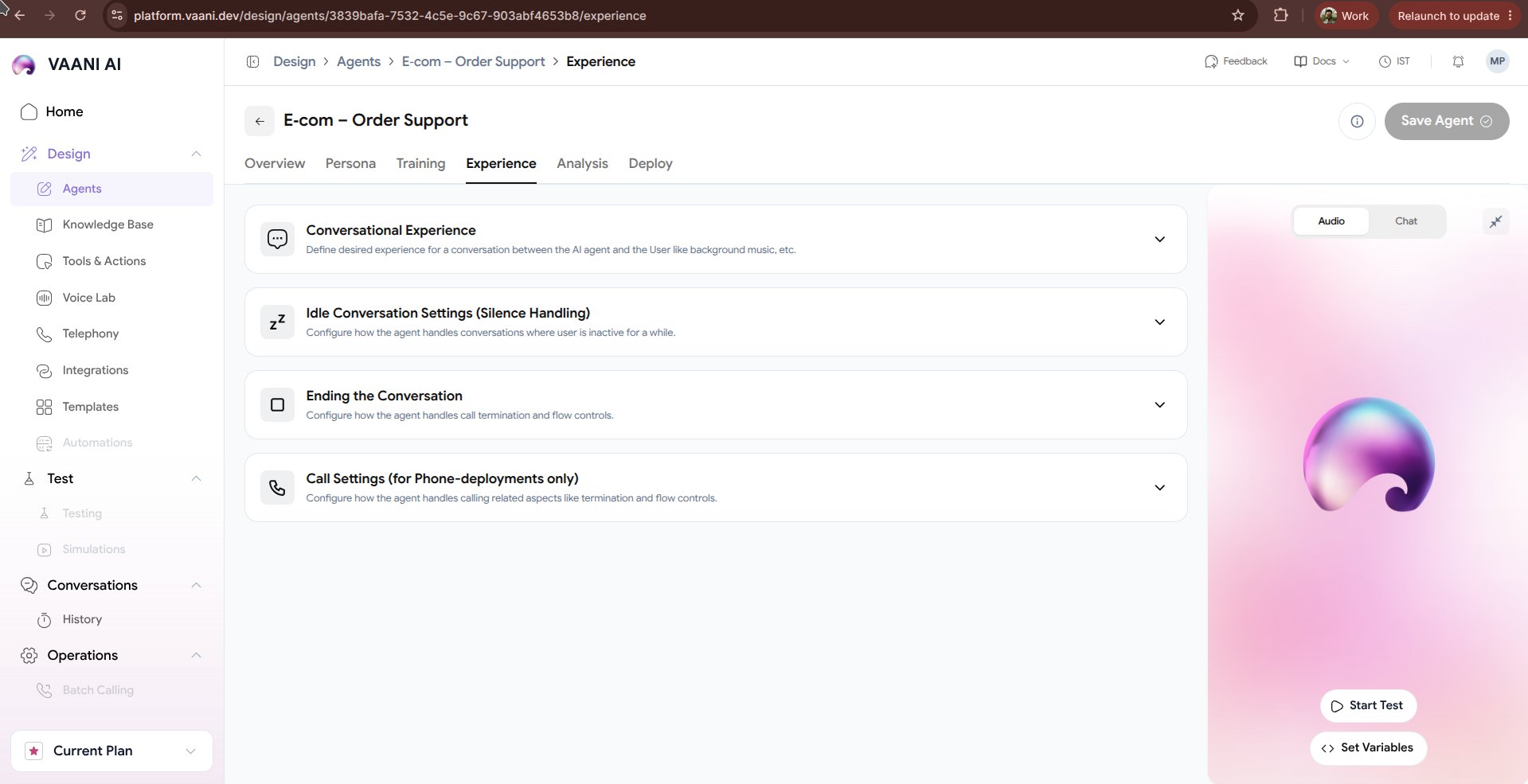
Task: Click the Vaani orb in preview
Action: [1369, 454]
